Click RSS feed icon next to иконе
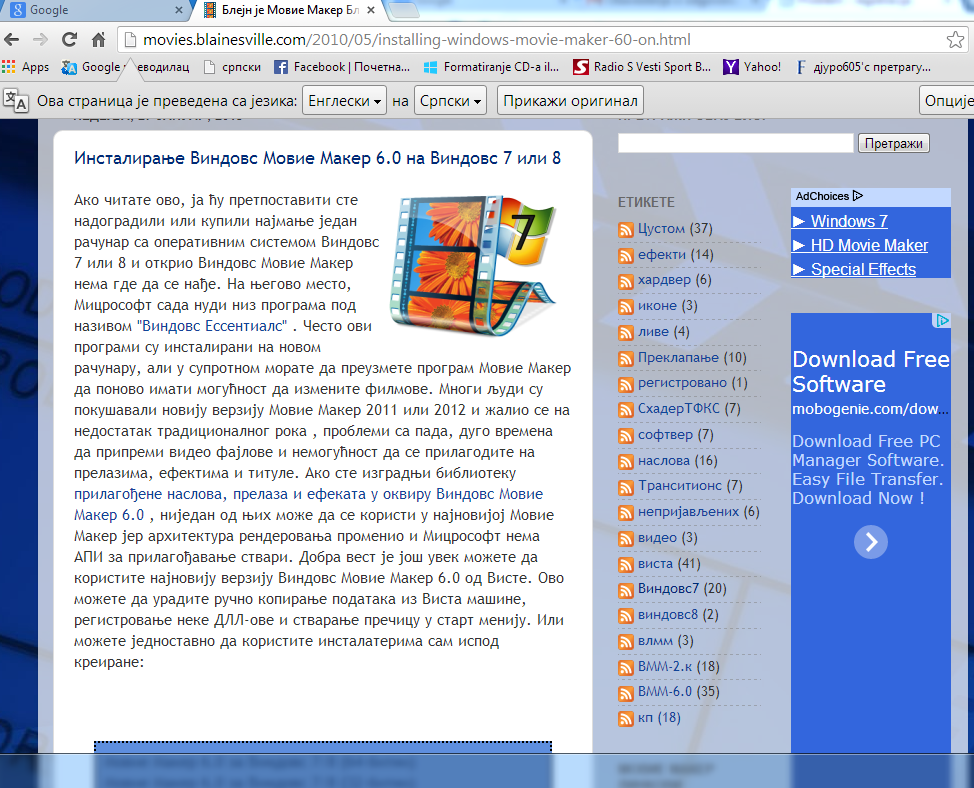The image size is (974, 788). click(626, 307)
